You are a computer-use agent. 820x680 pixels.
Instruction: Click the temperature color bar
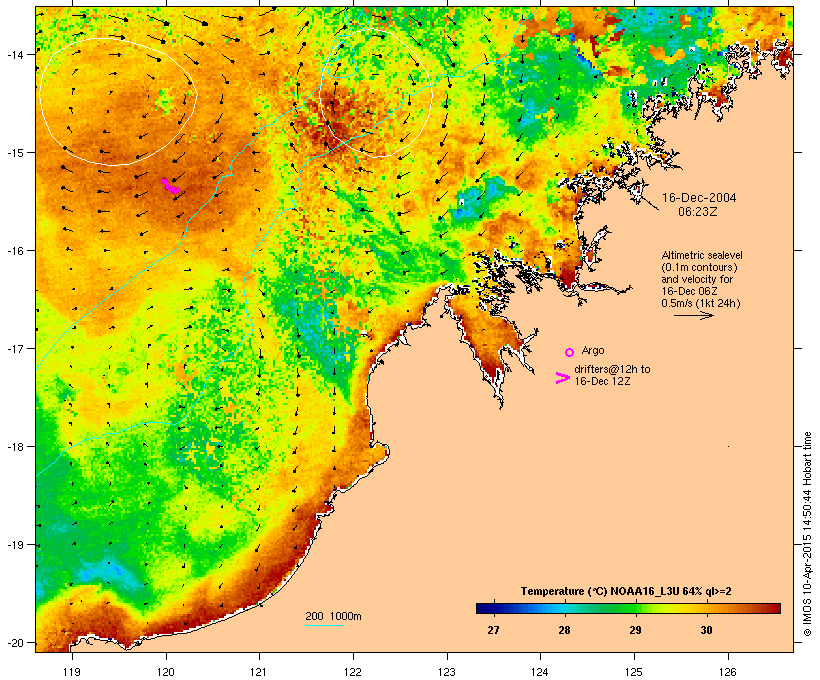[628, 608]
